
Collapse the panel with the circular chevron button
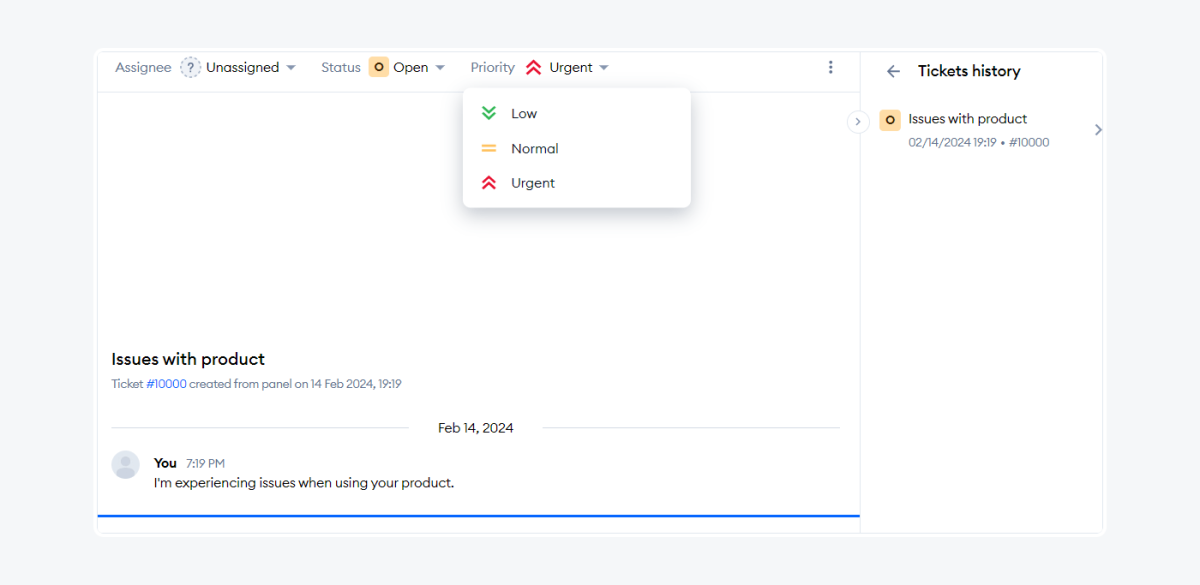pyautogui.click(x=858, y=121)
